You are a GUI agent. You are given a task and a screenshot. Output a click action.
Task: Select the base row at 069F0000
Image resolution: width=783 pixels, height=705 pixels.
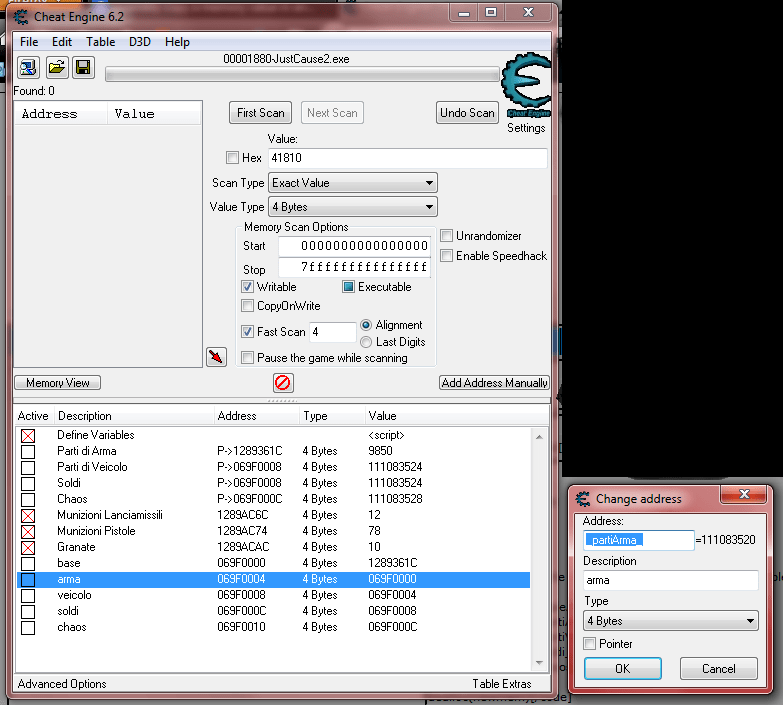coord(273,563)
